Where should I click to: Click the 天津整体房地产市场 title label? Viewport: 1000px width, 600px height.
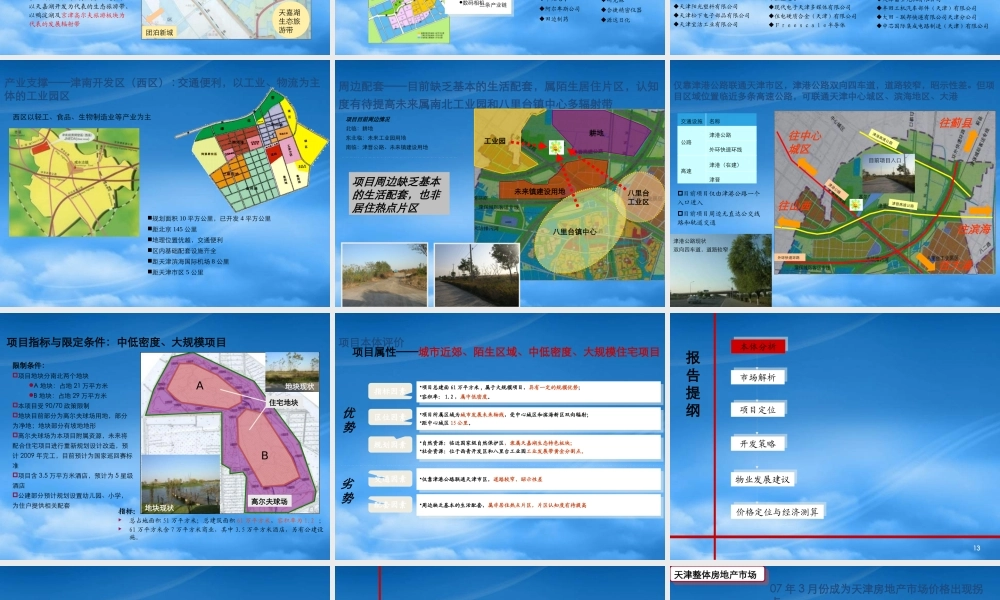(716, 574)
